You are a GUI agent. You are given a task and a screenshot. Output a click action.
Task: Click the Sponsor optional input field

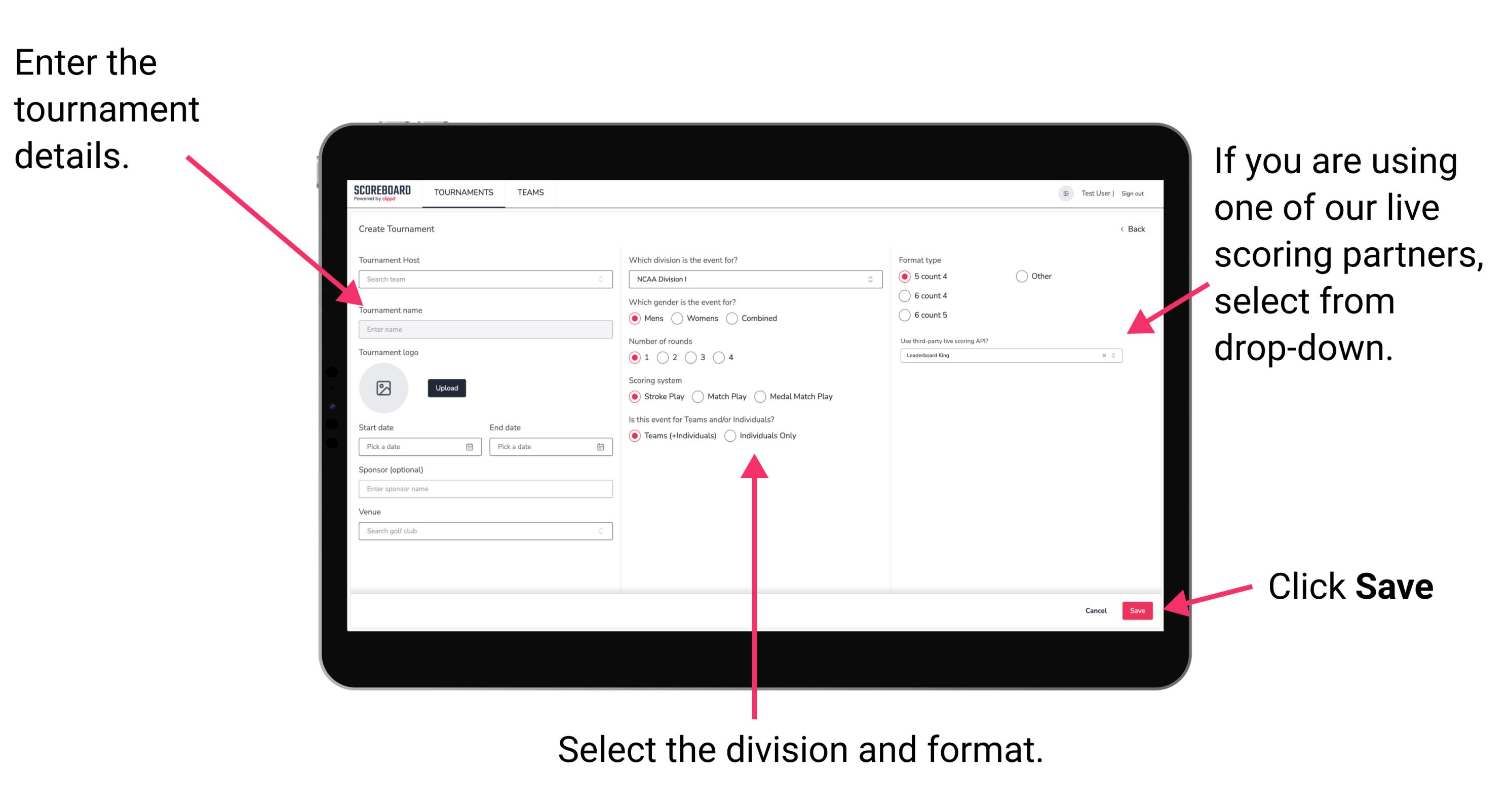pos(485,489)
